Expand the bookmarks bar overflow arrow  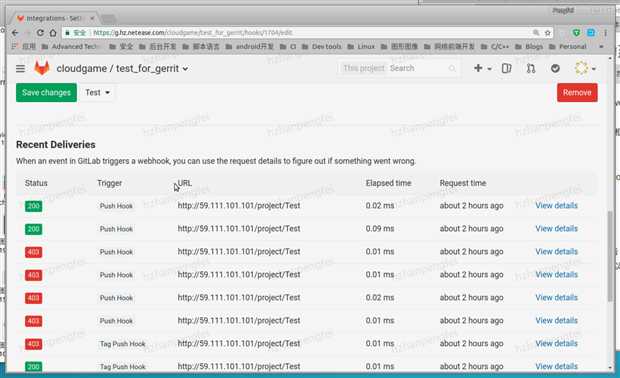click(601, 47)
